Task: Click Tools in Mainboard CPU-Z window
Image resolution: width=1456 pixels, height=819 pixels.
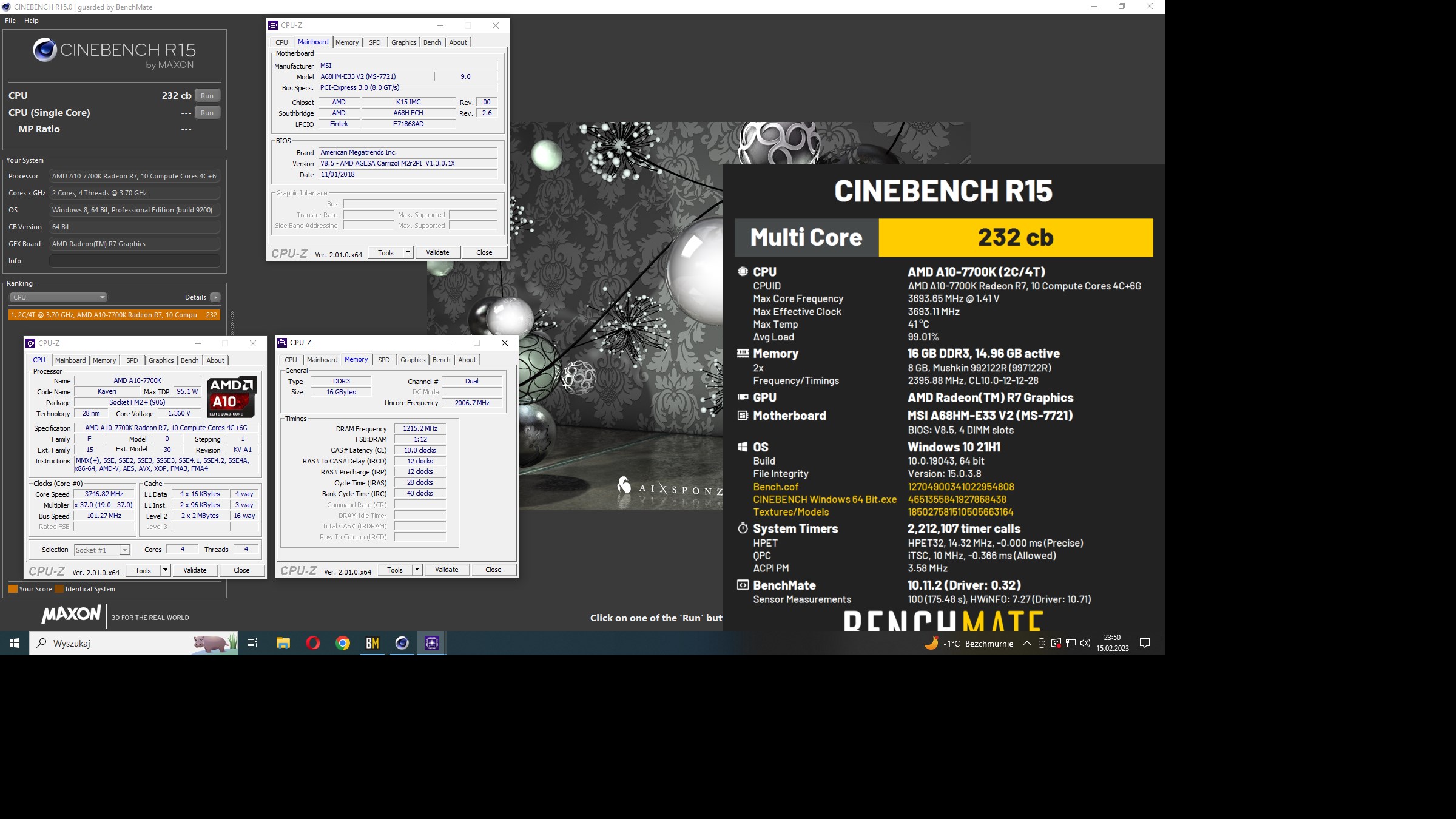Action: (x=386, y=253)
